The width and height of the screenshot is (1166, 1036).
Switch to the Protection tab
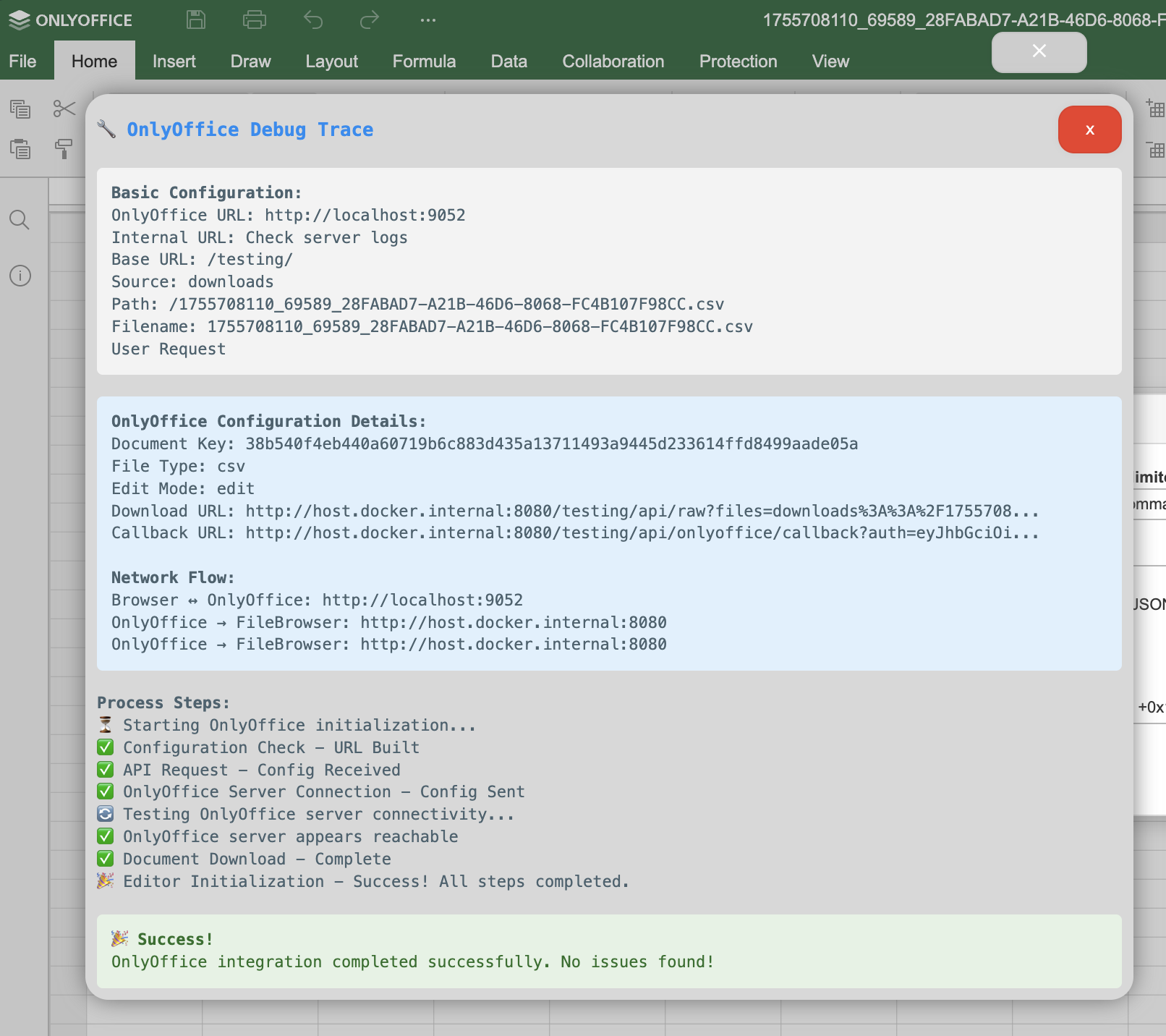click(738, 61)
